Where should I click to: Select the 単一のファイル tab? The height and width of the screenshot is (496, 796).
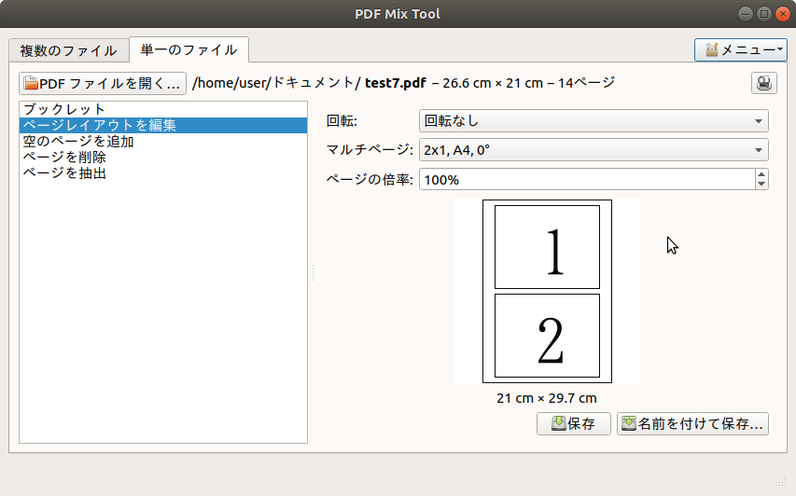click(x=188, y=50)
